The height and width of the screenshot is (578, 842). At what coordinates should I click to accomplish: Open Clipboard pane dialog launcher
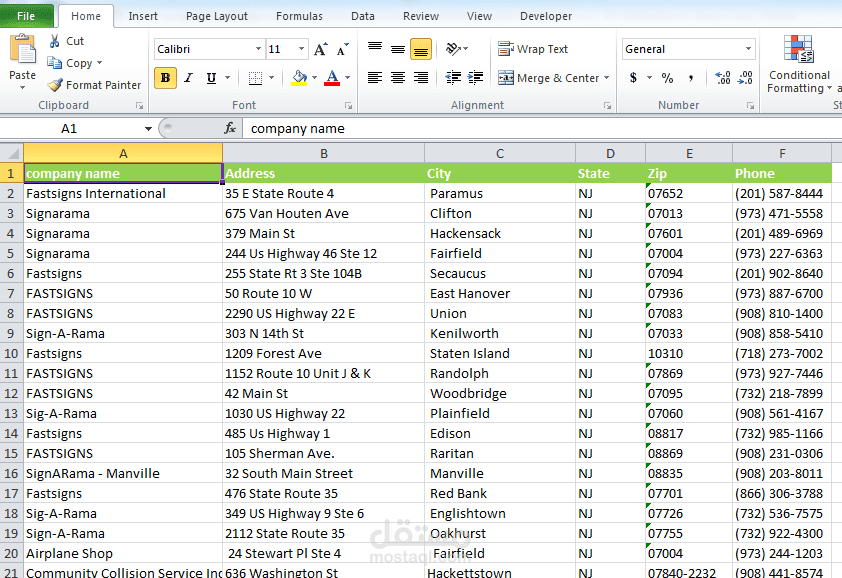coord(140,106)
